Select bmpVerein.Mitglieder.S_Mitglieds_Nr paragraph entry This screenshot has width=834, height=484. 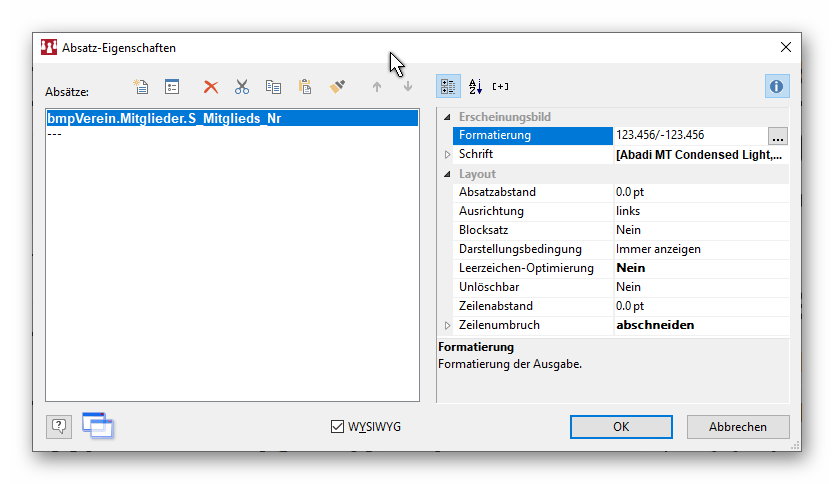coord(165,118)
